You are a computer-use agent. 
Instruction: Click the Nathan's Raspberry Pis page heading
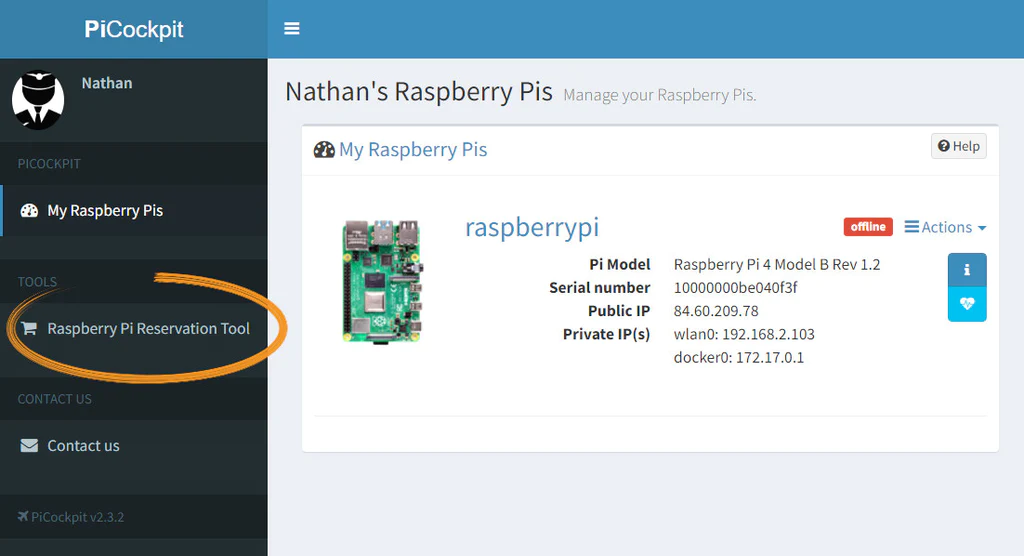pyautogui.click(x=419, y=92)
